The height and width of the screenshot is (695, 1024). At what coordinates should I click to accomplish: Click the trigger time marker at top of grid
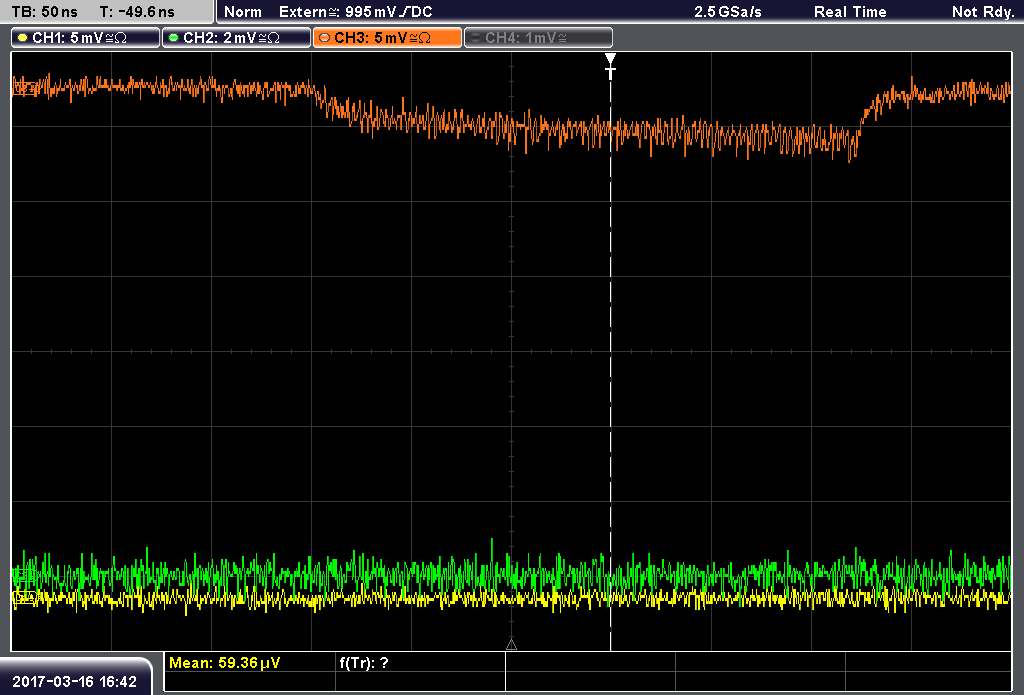click(611, 66)
